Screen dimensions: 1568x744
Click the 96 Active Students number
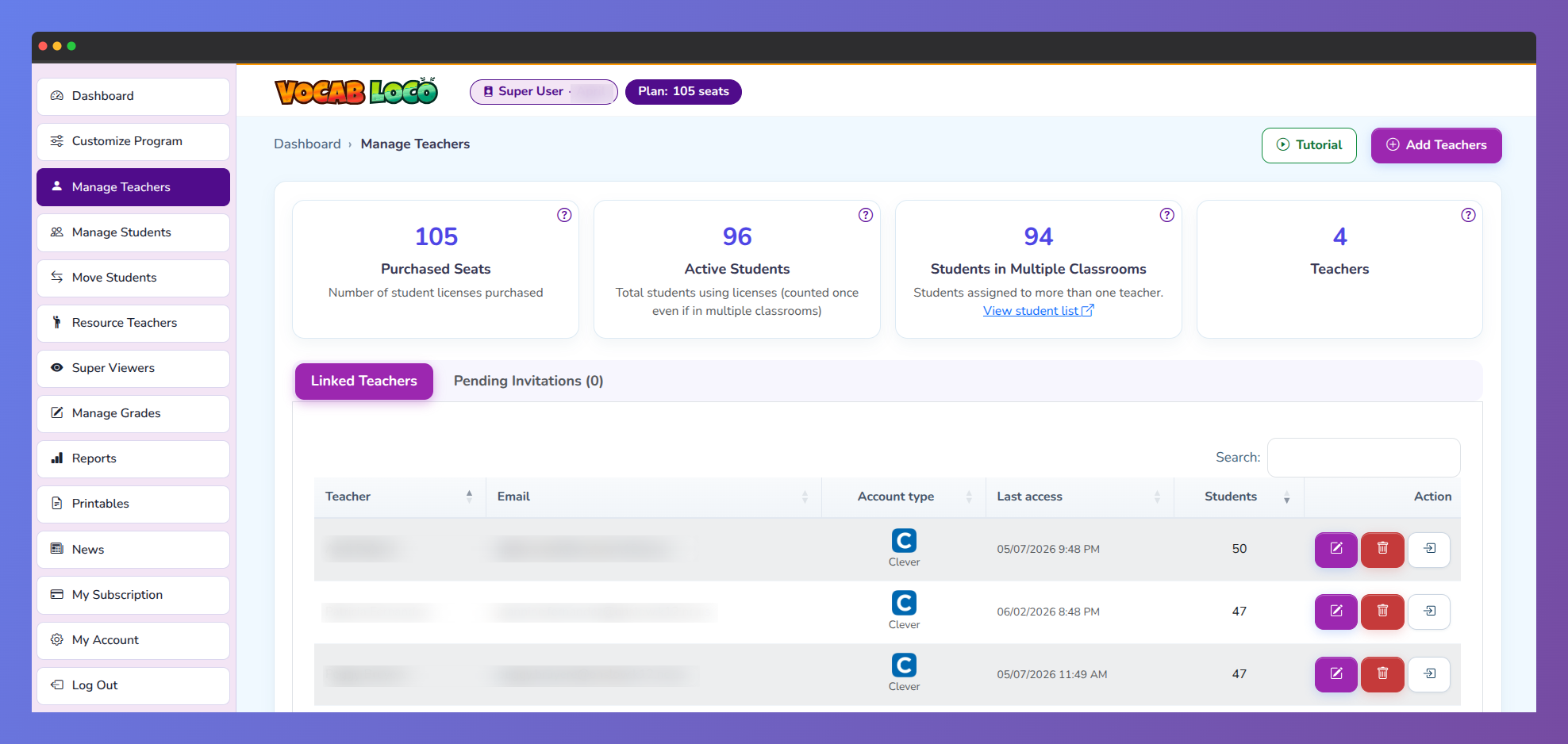click(x=737, y=236)
